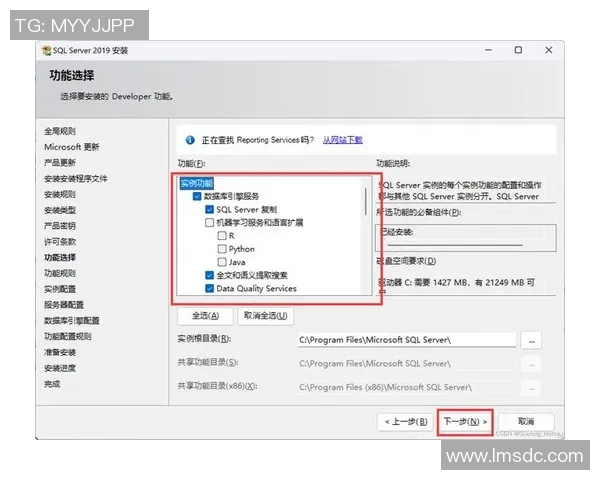Click the 取消全选(U) deselect-all button
Viewport: 600px width, 480px height.
pyautogui.click(x=266, y=316)
